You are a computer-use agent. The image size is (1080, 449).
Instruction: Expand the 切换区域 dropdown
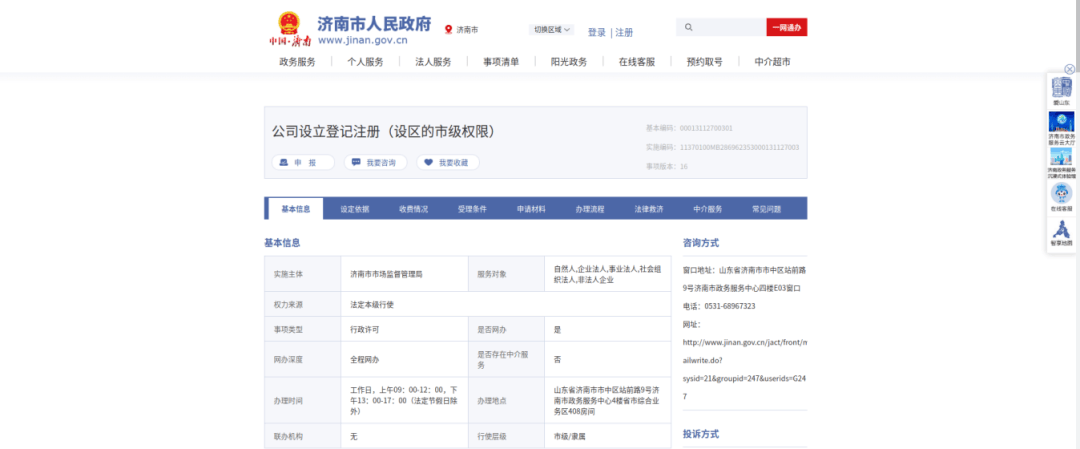tap(551, 30)
